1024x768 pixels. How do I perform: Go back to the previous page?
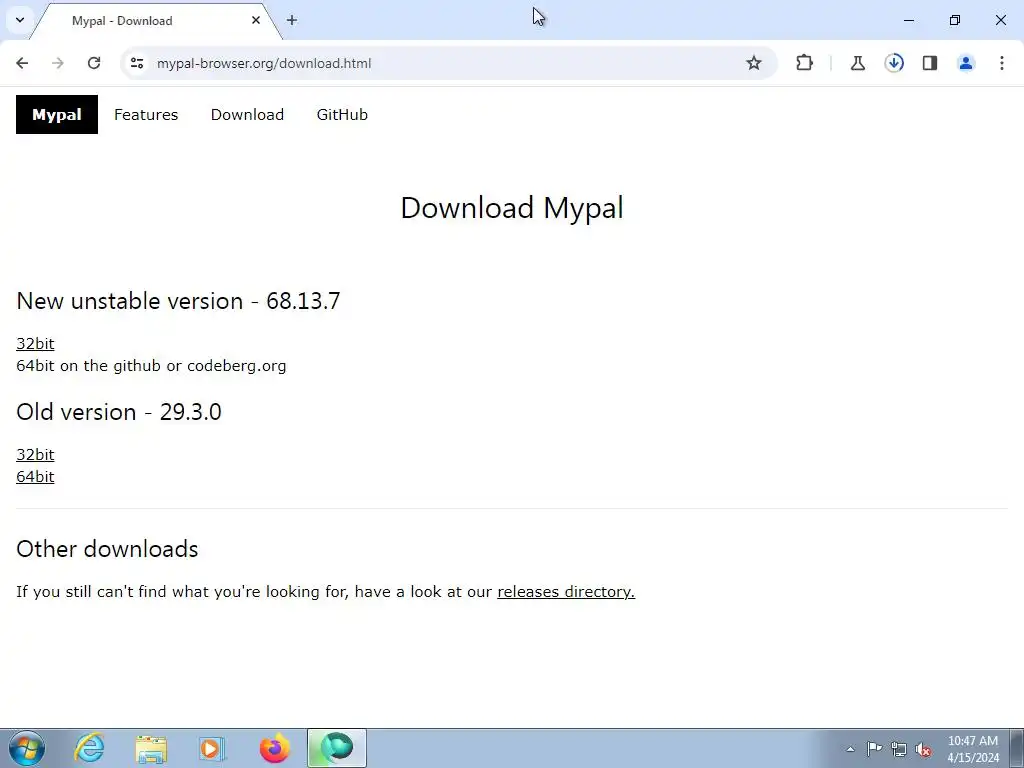pyautogui.click(x=22, y=63)
